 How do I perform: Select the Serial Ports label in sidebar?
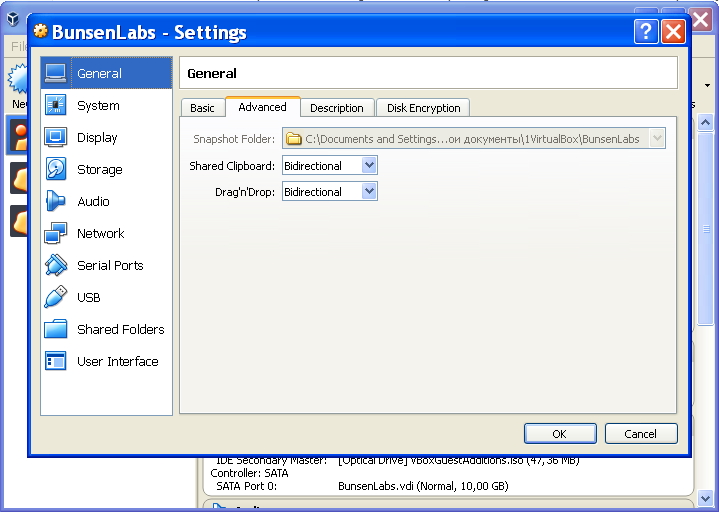110,265
